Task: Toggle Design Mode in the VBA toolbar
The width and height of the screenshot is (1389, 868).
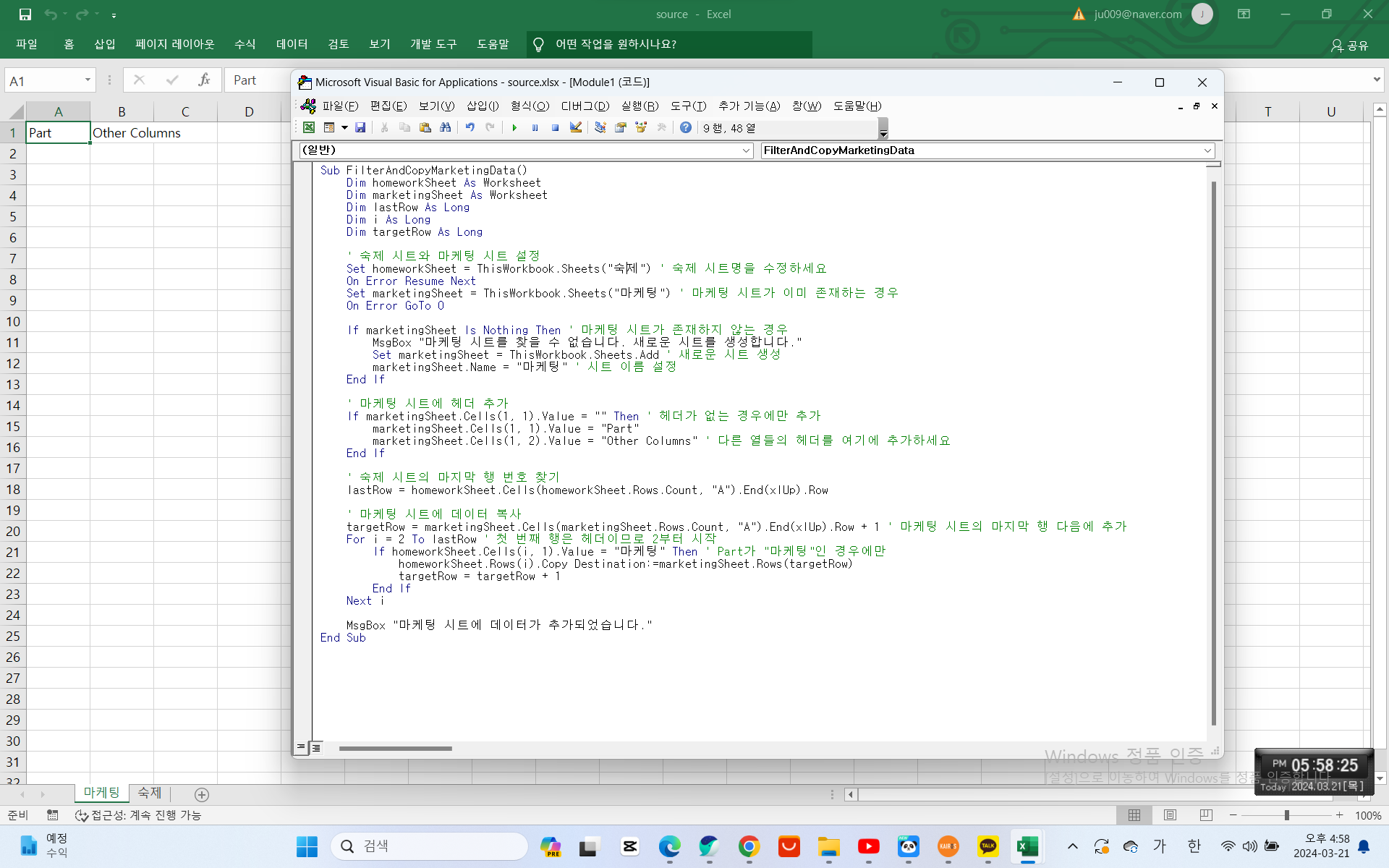Action: 576,128
